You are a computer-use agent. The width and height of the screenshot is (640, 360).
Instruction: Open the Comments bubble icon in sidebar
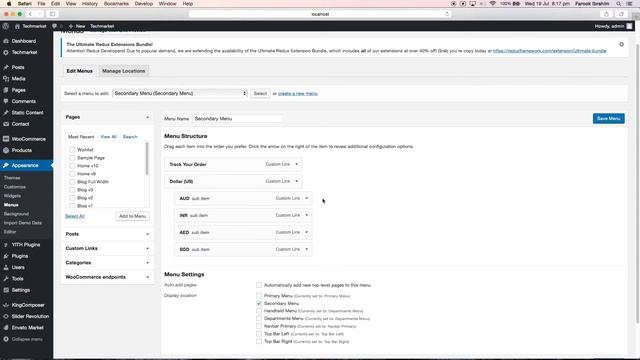[x=6, y=101]
